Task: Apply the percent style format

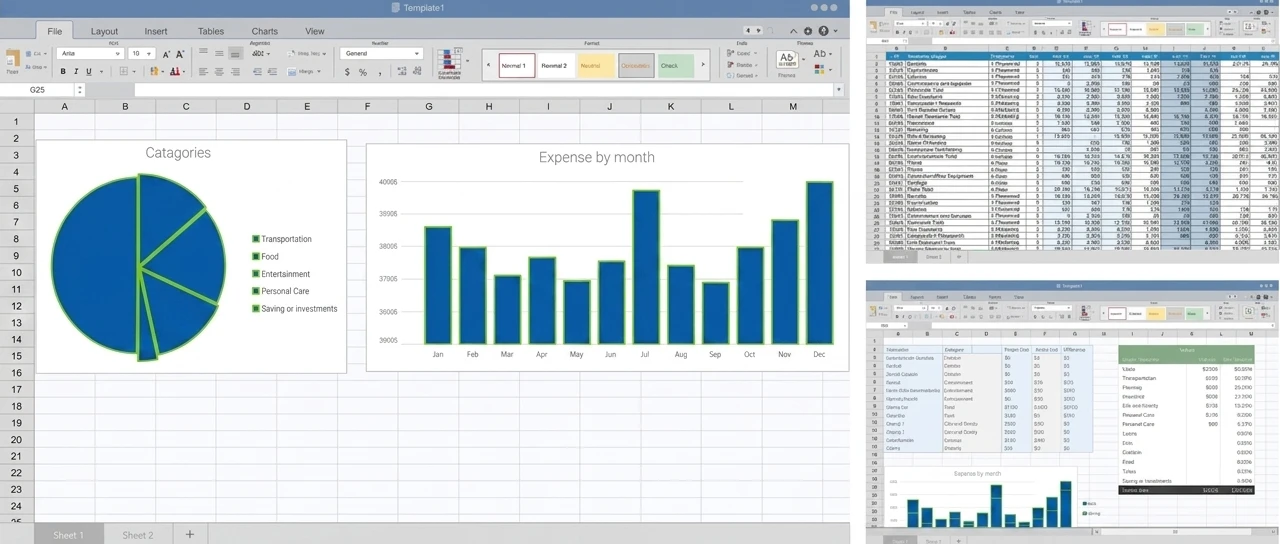Action: tap(363, 72)
